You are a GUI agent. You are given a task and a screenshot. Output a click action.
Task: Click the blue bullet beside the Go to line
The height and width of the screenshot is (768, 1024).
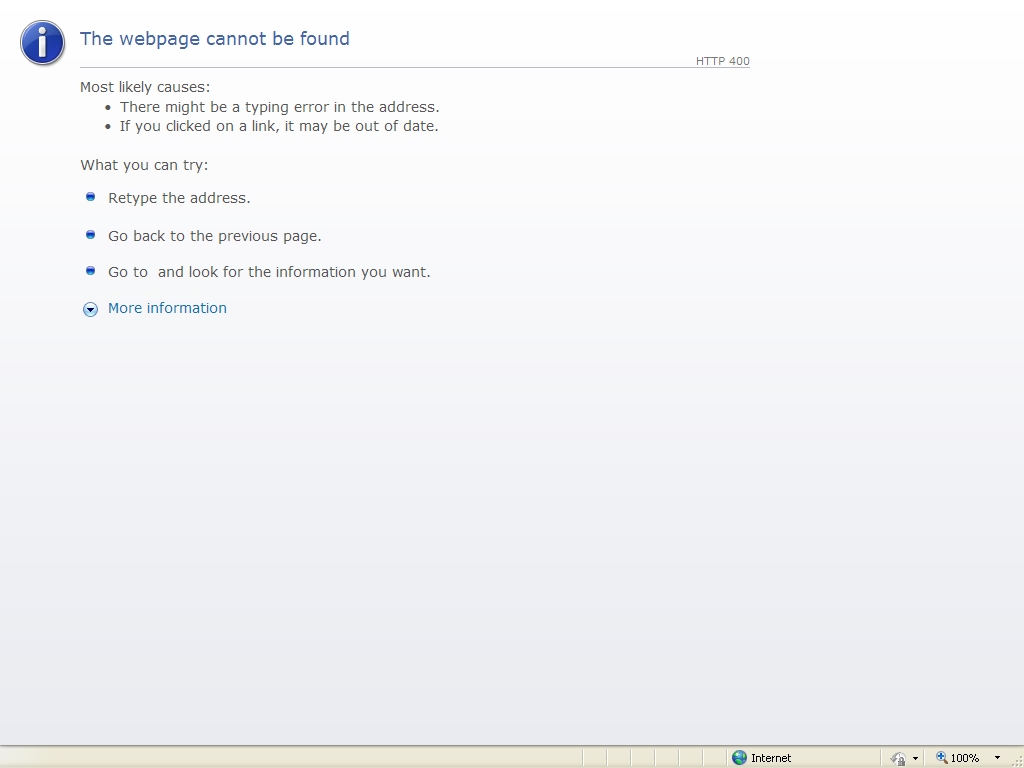pos(90,270)
